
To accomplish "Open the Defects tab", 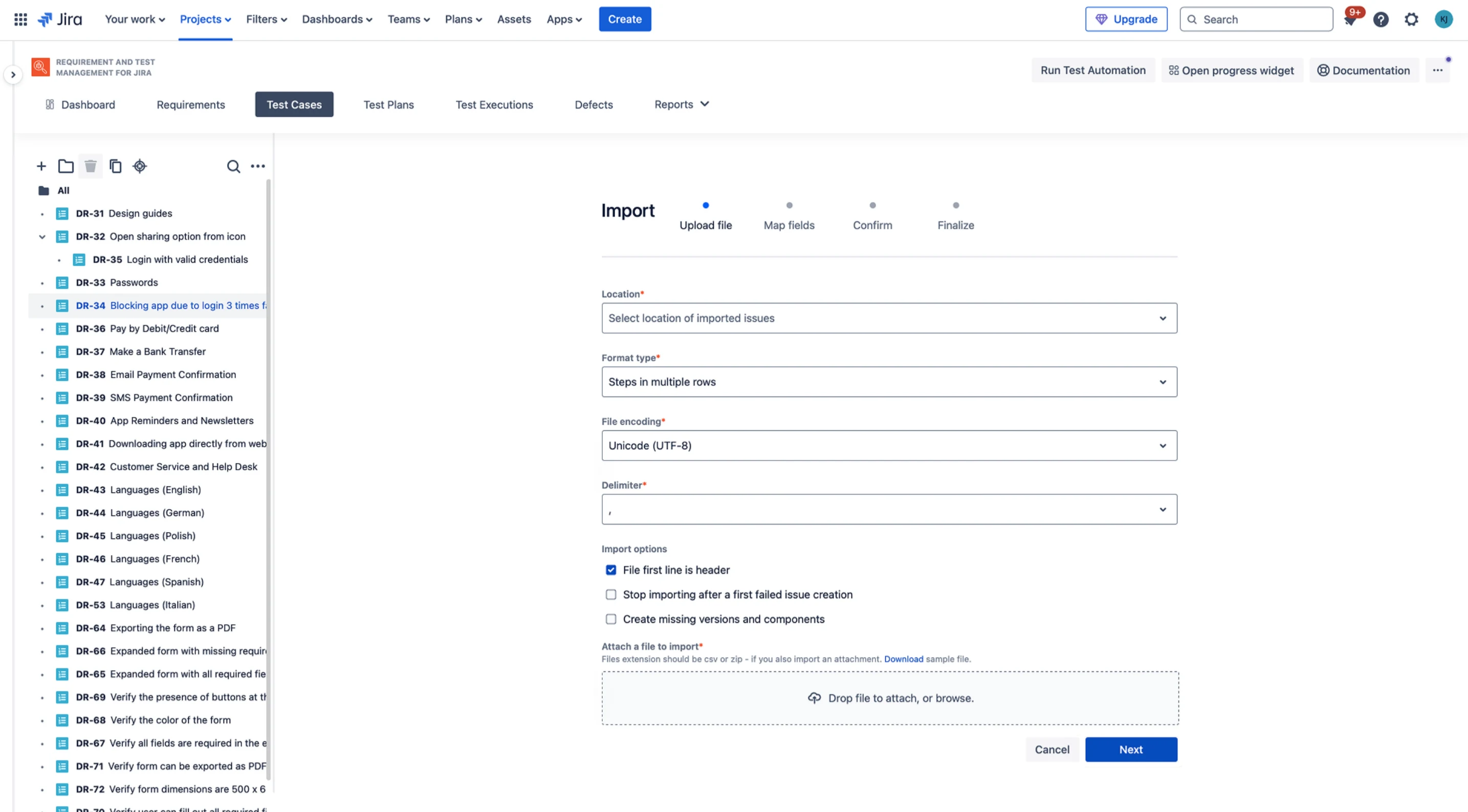I will click(594, 105).
